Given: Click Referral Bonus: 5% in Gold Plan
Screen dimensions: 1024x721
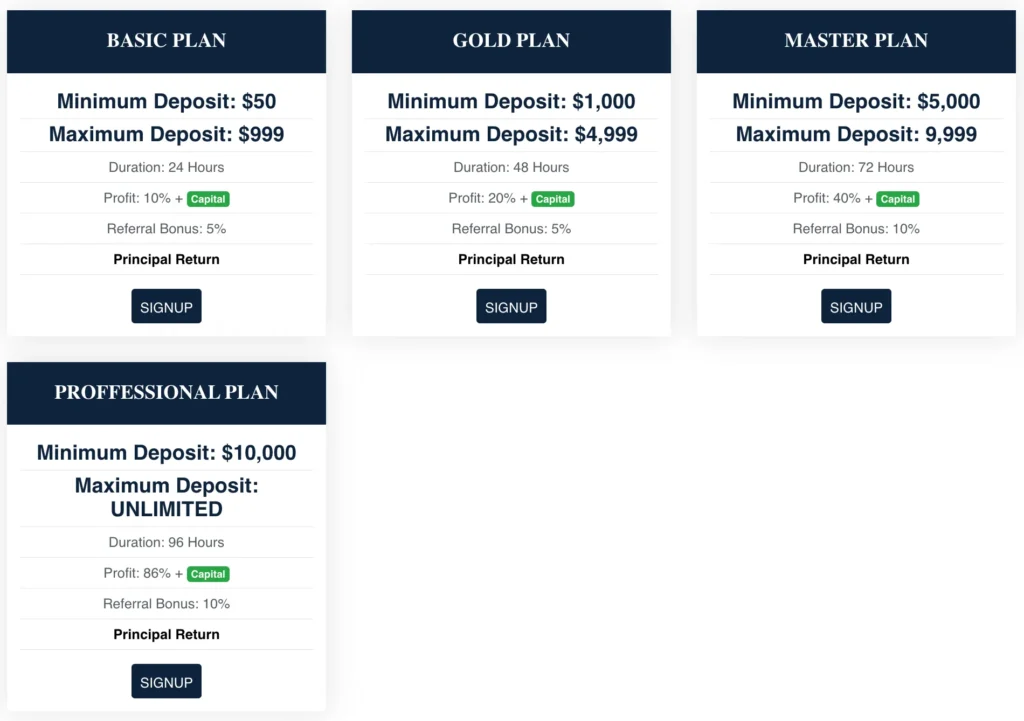Looking at the screenshot, I should click(x=511, y=229).
